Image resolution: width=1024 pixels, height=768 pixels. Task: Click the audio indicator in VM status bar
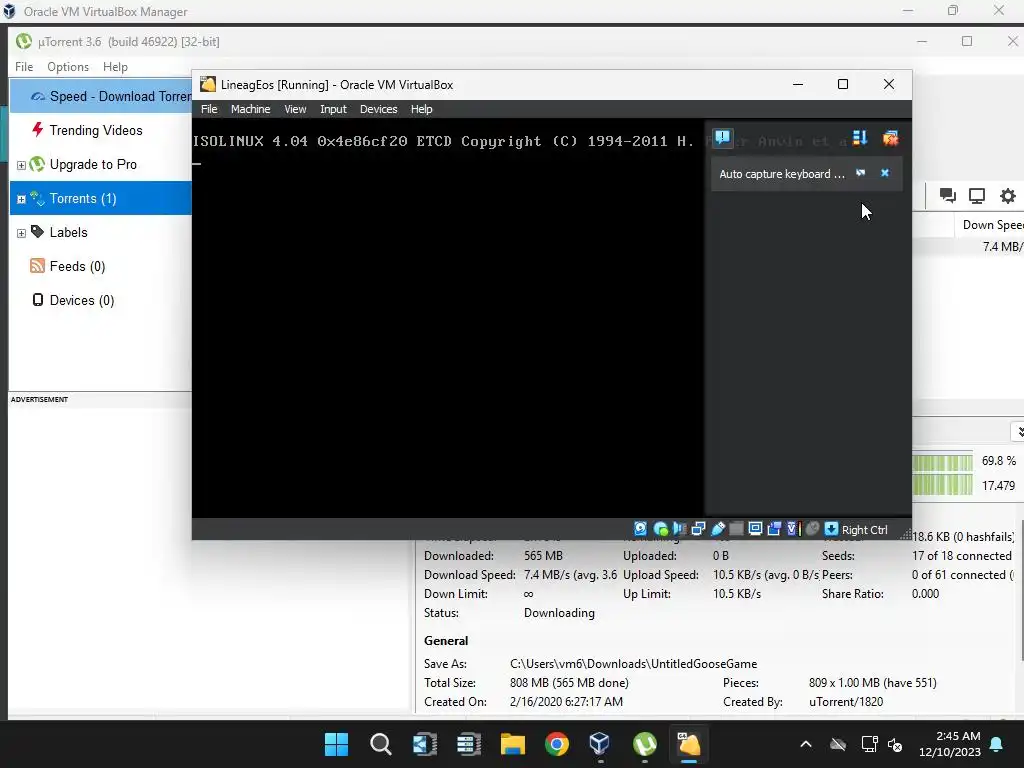click(679, 529)
